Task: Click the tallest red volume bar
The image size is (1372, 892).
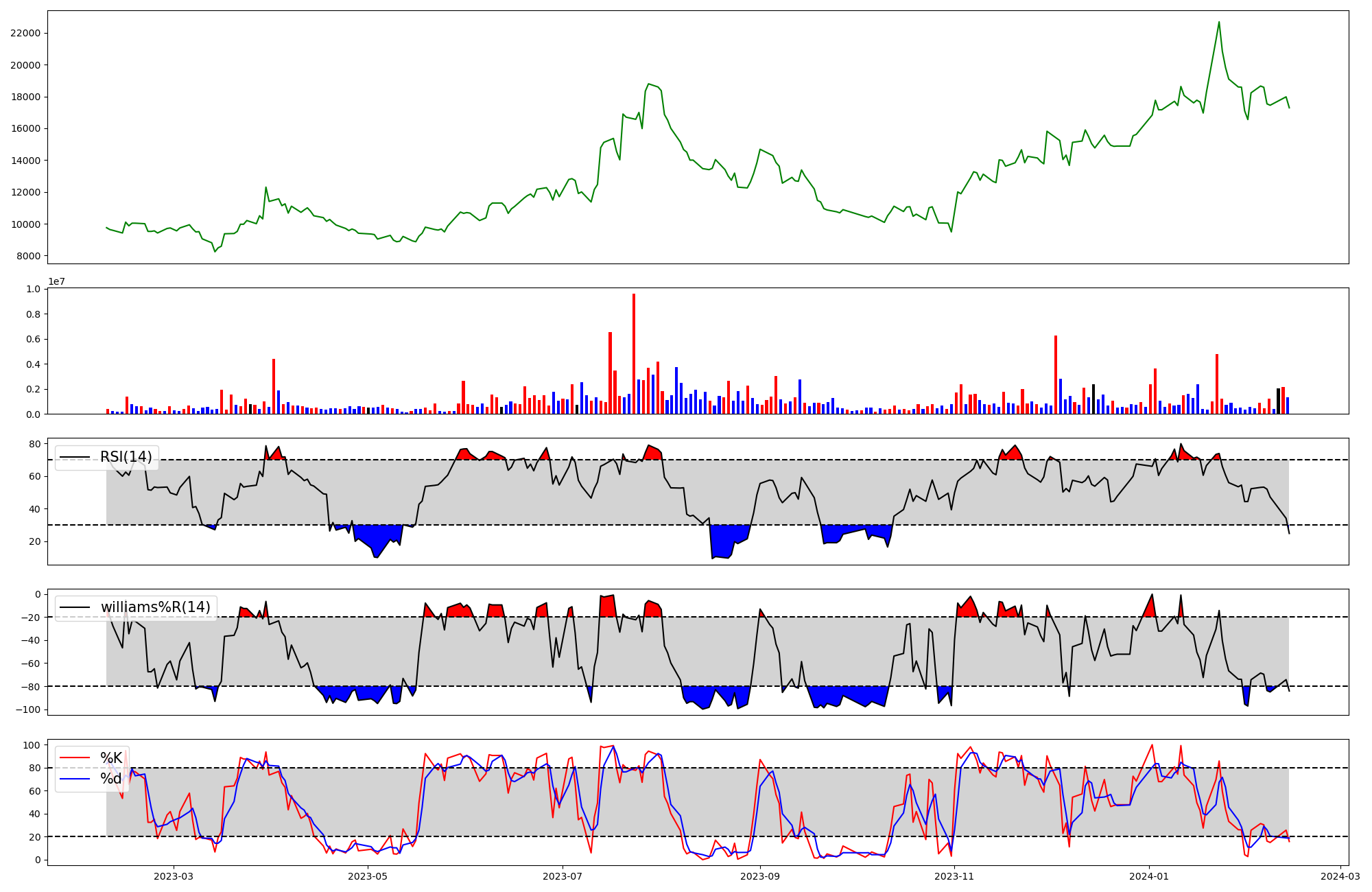Action: pyautogui.click(x=634, y=353)
